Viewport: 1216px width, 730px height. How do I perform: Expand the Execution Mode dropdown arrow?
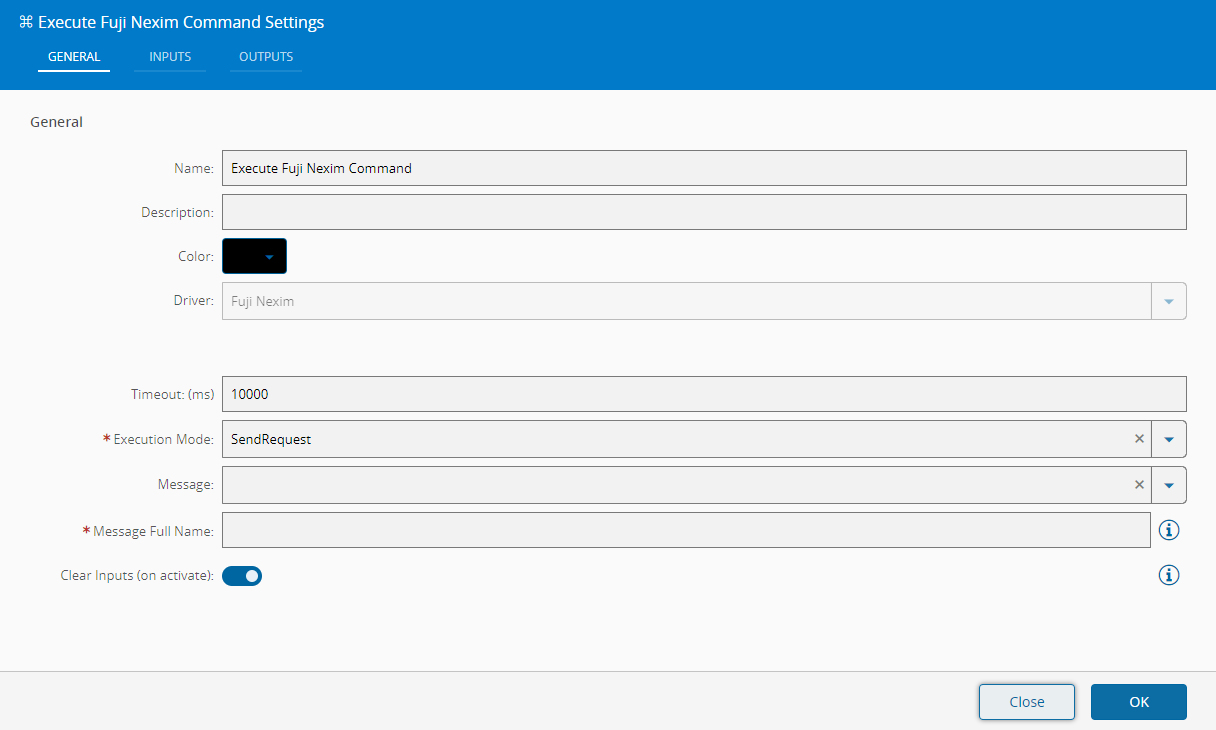[x=1169, y=439]
